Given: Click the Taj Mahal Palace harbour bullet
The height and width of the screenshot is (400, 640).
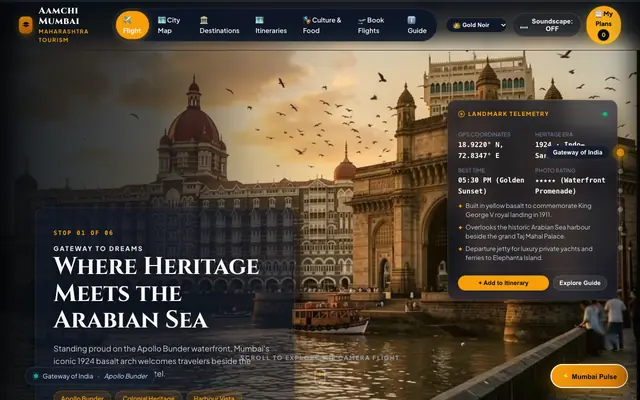Looking at the screenshot, I should point(528,231).
